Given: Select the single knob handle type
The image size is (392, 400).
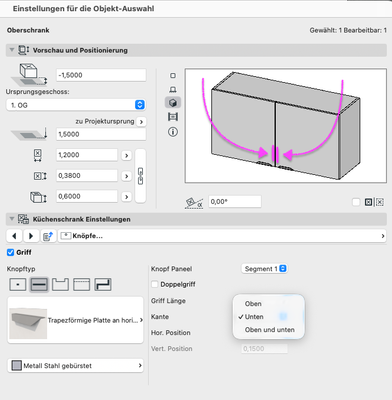Looking at the screenshot, I should coord(18,285).
